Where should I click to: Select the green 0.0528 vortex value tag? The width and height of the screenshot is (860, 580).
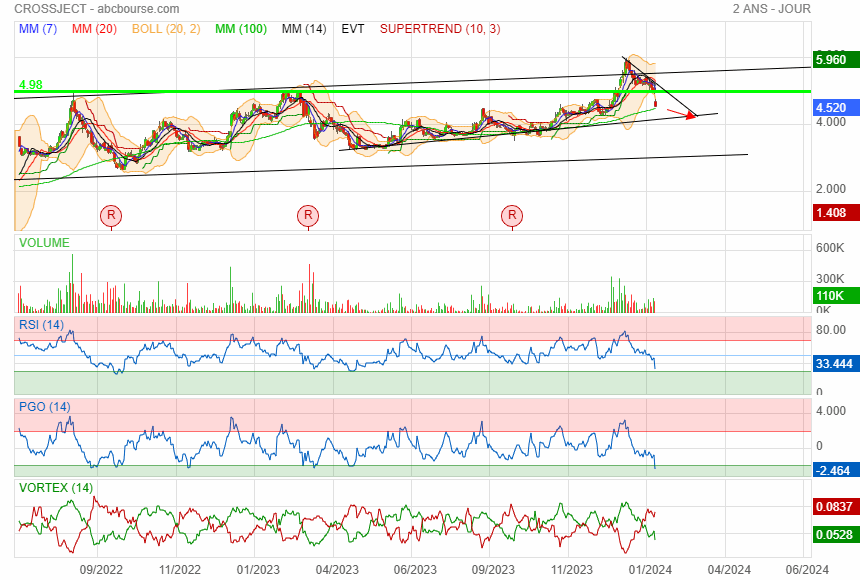pos(836,534)
